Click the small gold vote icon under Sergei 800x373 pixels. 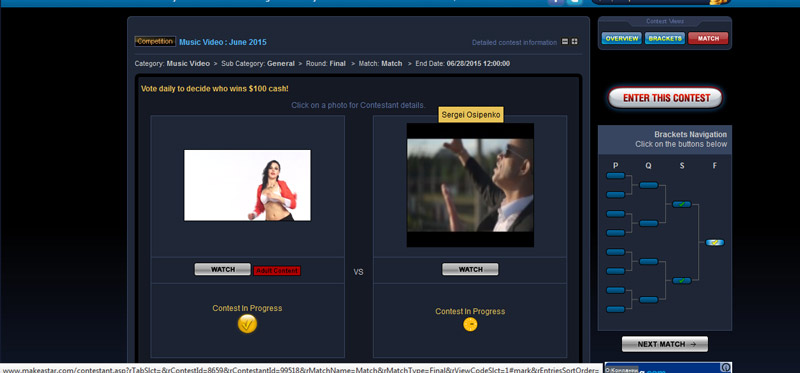click(470, 324)
